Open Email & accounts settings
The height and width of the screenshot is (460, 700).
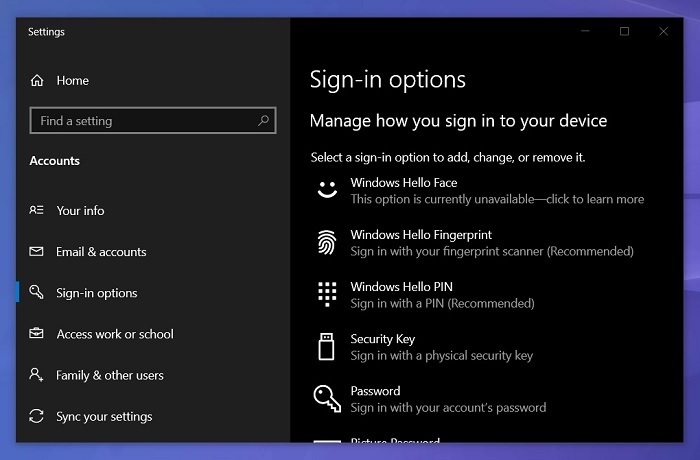tap(101, 252)
